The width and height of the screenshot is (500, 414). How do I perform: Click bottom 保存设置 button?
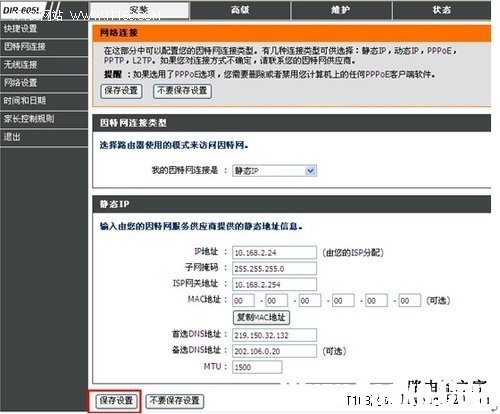(116, 401)
